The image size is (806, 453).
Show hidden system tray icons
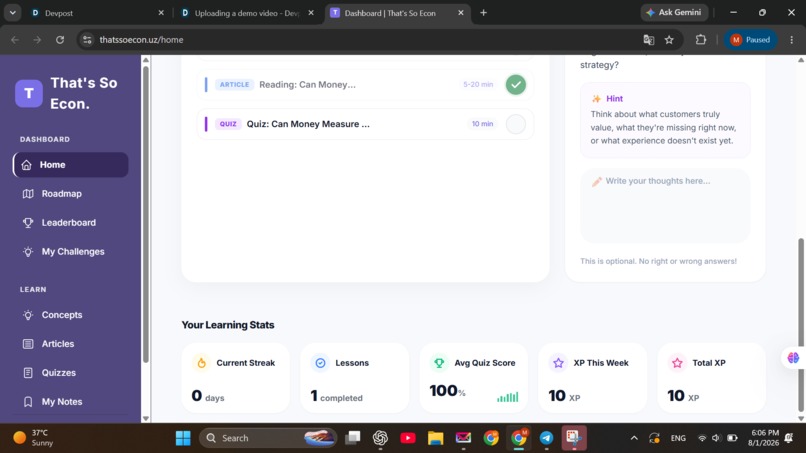(x=634, y=438)
